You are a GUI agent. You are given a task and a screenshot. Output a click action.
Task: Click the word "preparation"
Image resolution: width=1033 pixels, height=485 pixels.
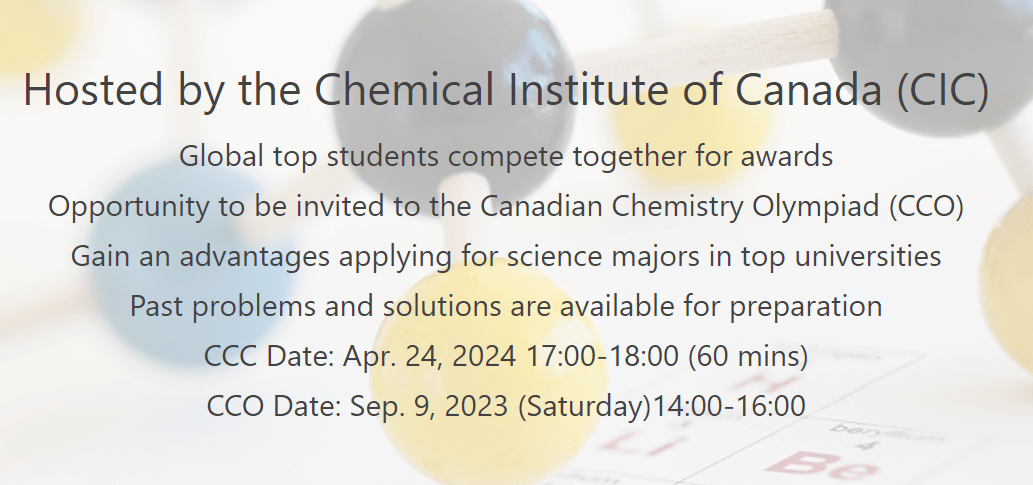(x=805, y=306)
